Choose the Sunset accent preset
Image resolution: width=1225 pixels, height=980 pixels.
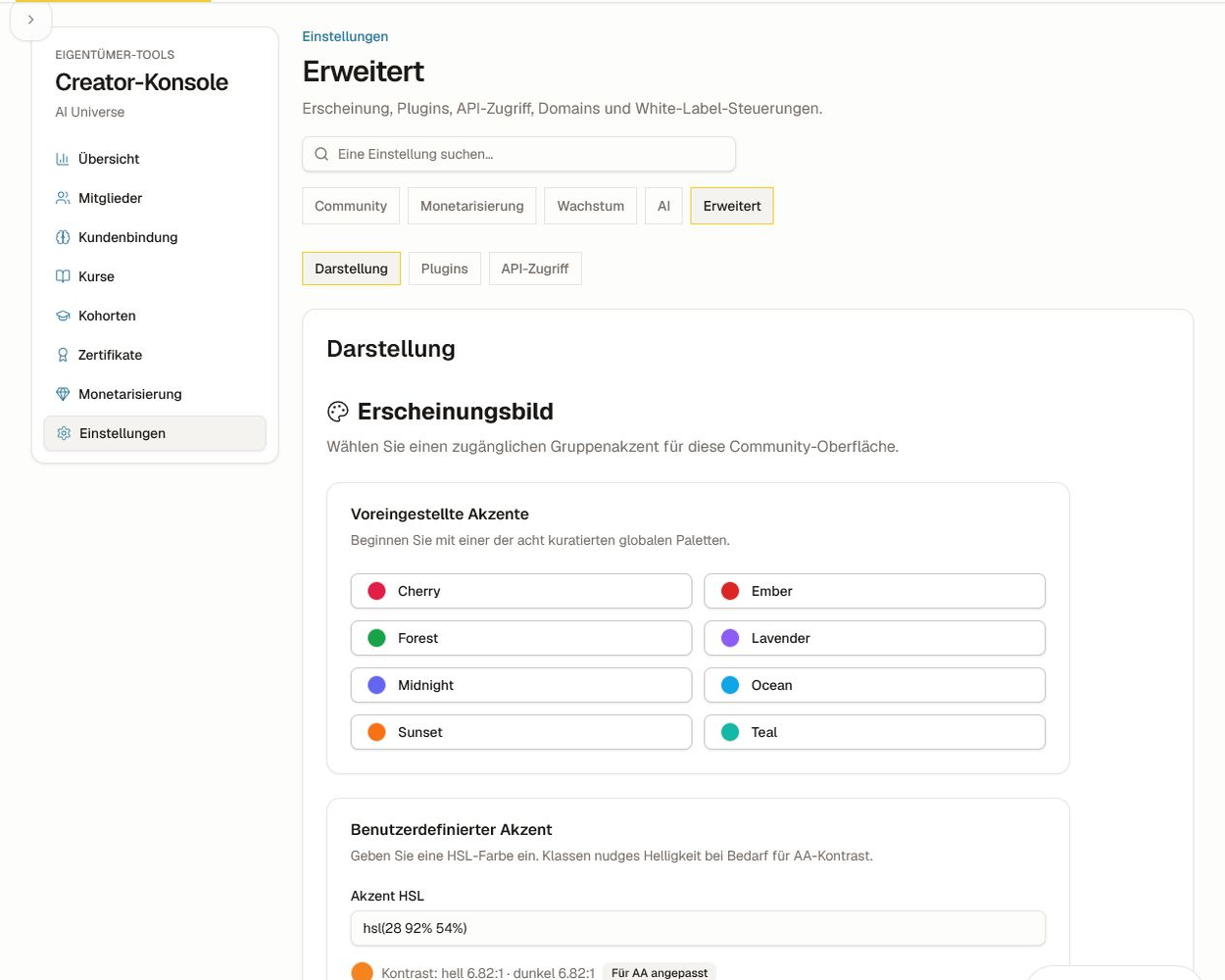(x=521, y=732)
